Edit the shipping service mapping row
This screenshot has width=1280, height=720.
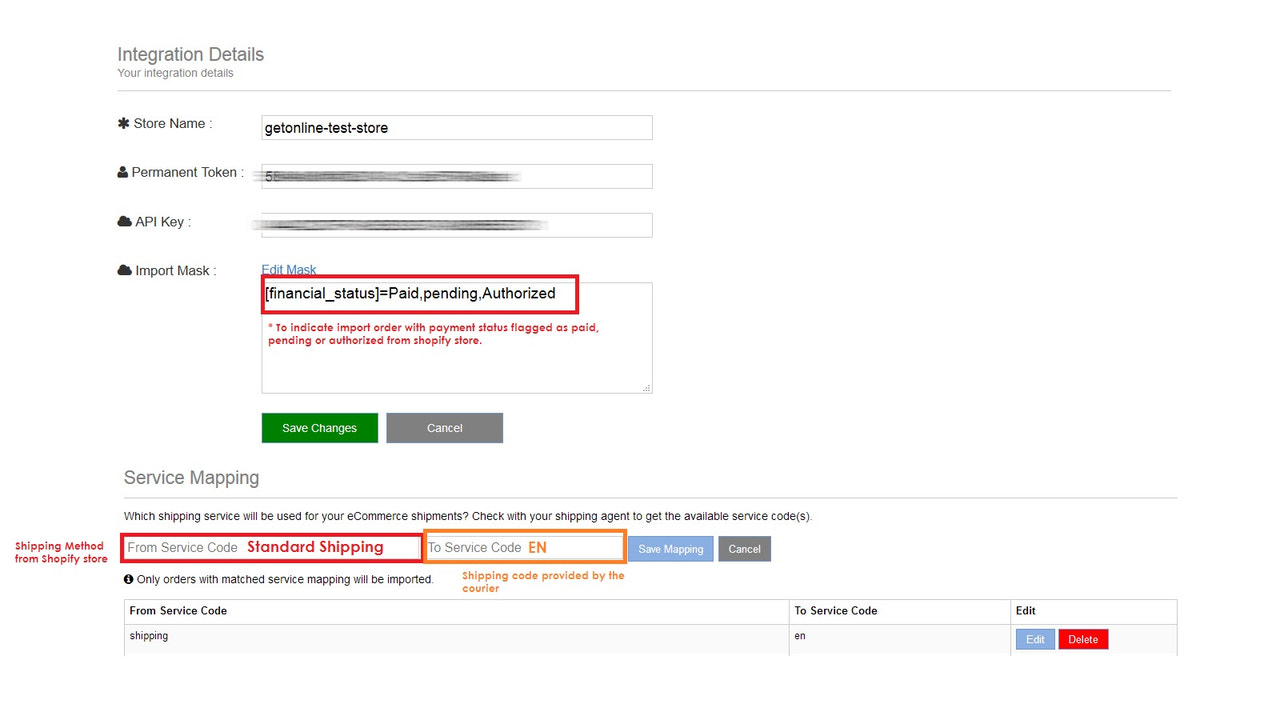[1034, 638]
